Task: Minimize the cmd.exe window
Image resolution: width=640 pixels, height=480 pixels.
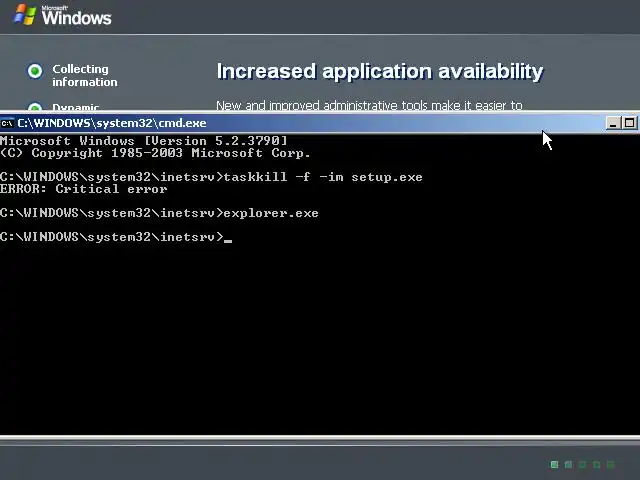Action: tap(612, 123)
